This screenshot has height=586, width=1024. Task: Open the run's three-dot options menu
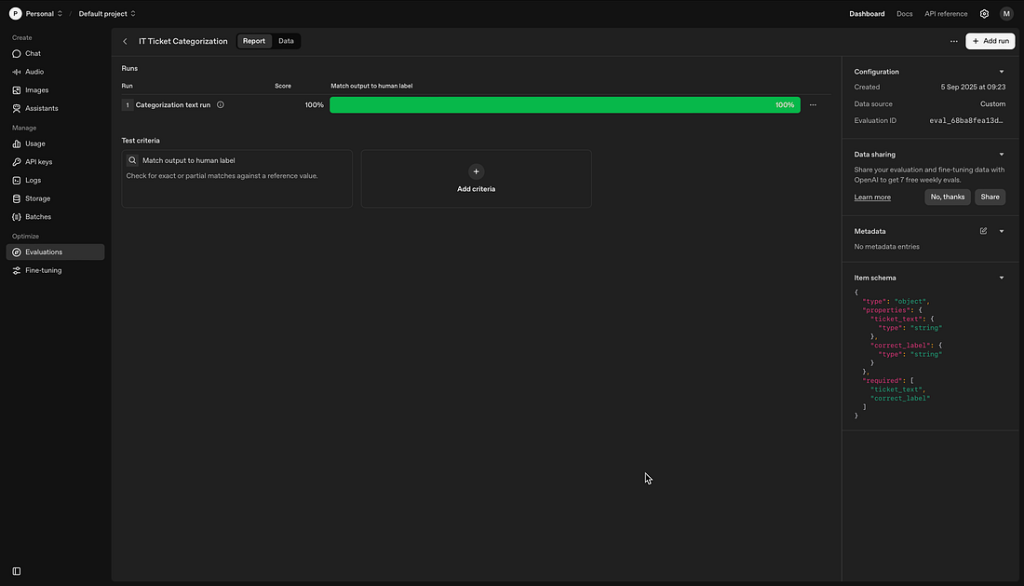tap(813, 105)
